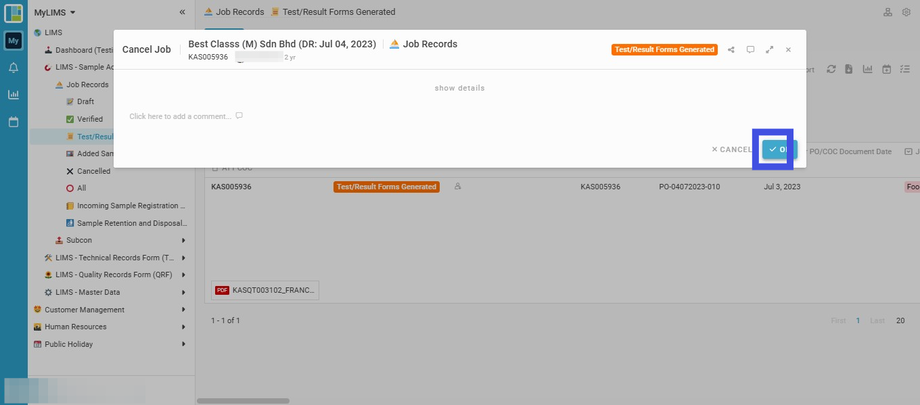Click Job Records link in dialog header

(424, 44)
